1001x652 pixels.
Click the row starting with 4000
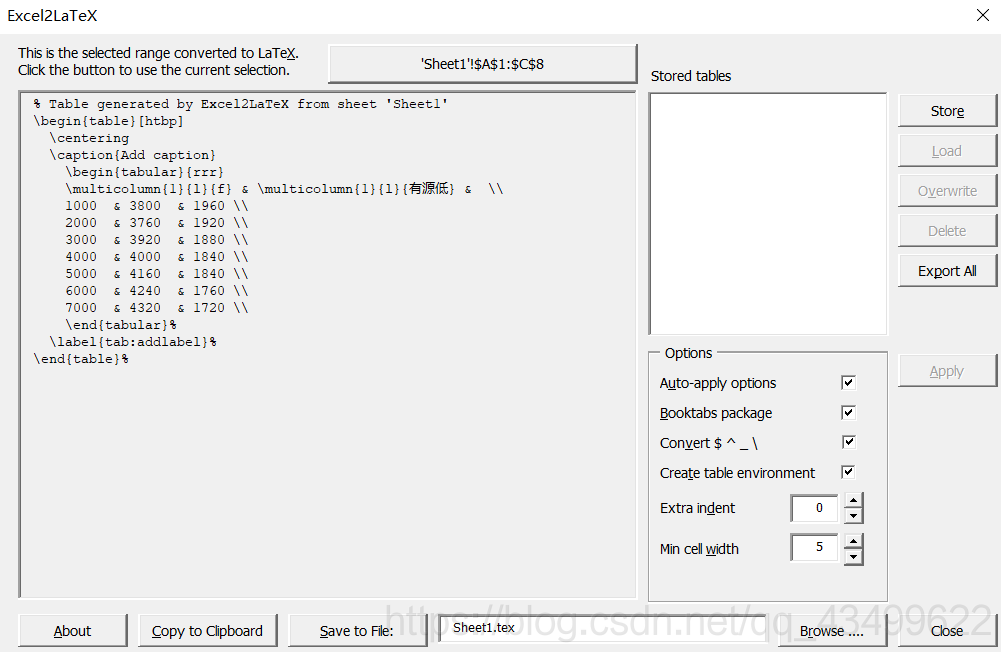(x=156, y=257)
